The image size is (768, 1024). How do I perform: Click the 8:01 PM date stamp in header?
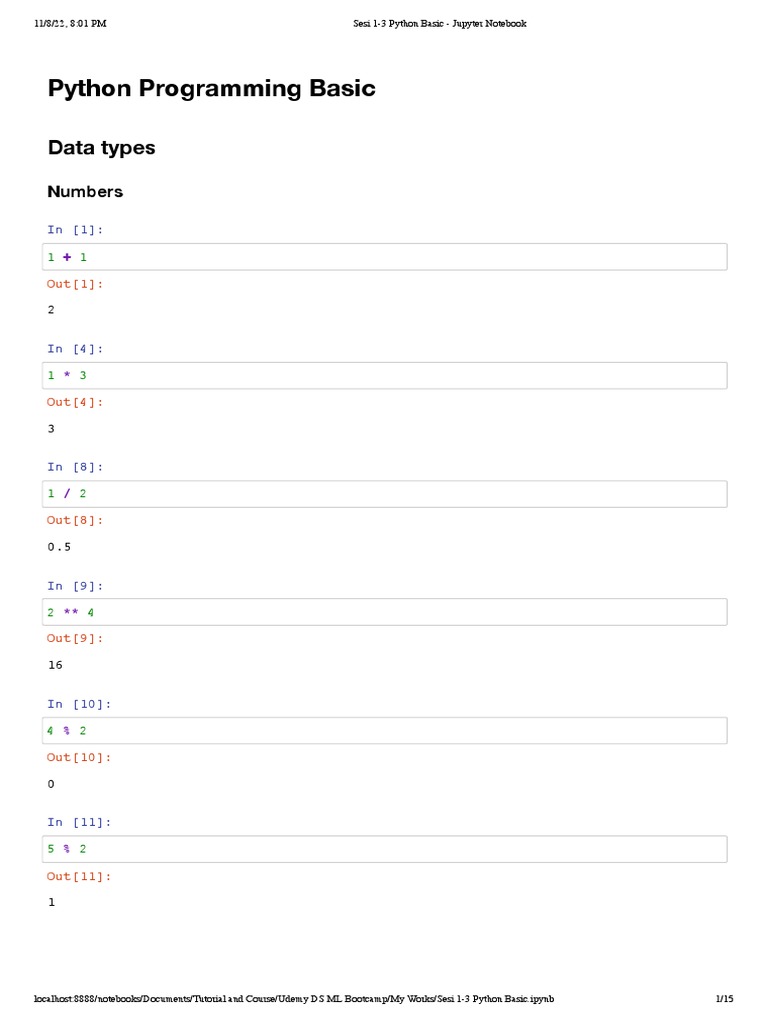pos(68,24)
